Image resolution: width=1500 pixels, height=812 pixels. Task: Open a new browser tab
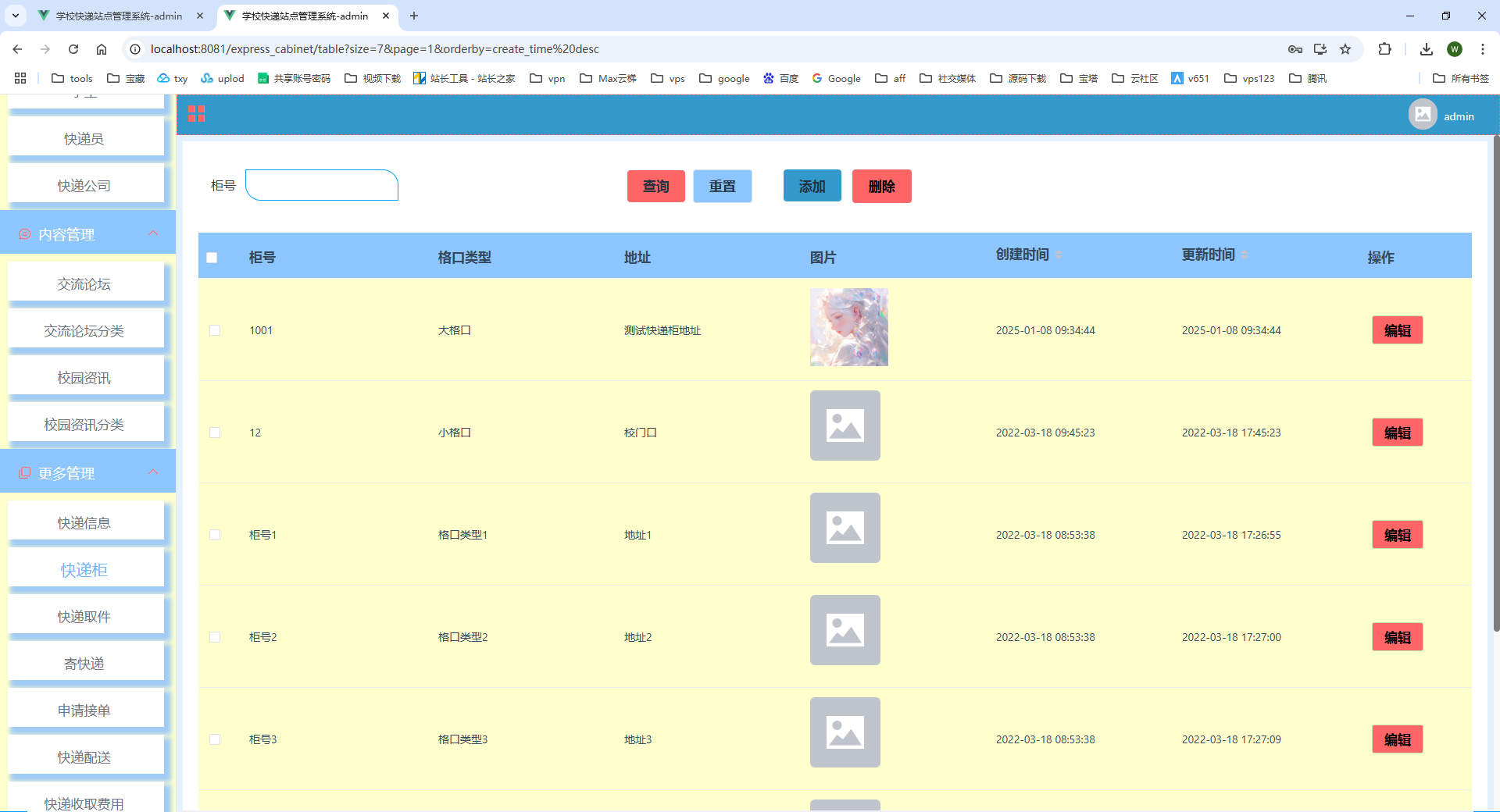point(414,16)
